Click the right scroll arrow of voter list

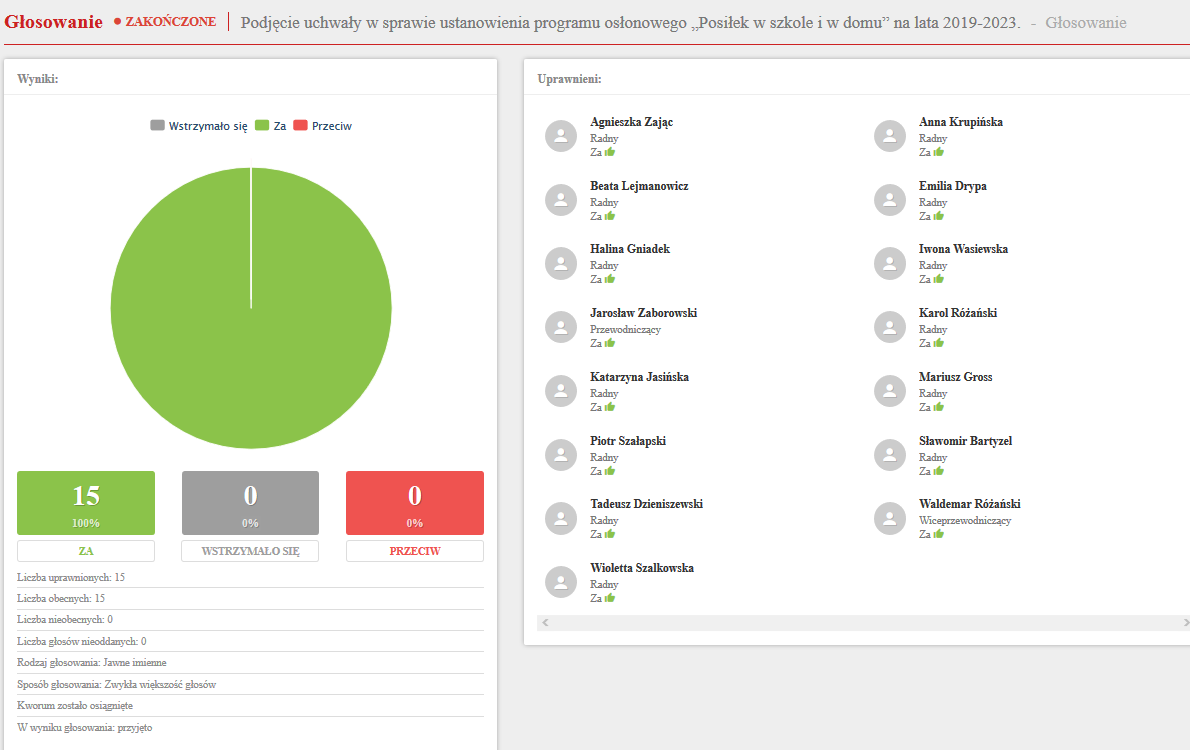(1186, 622)
